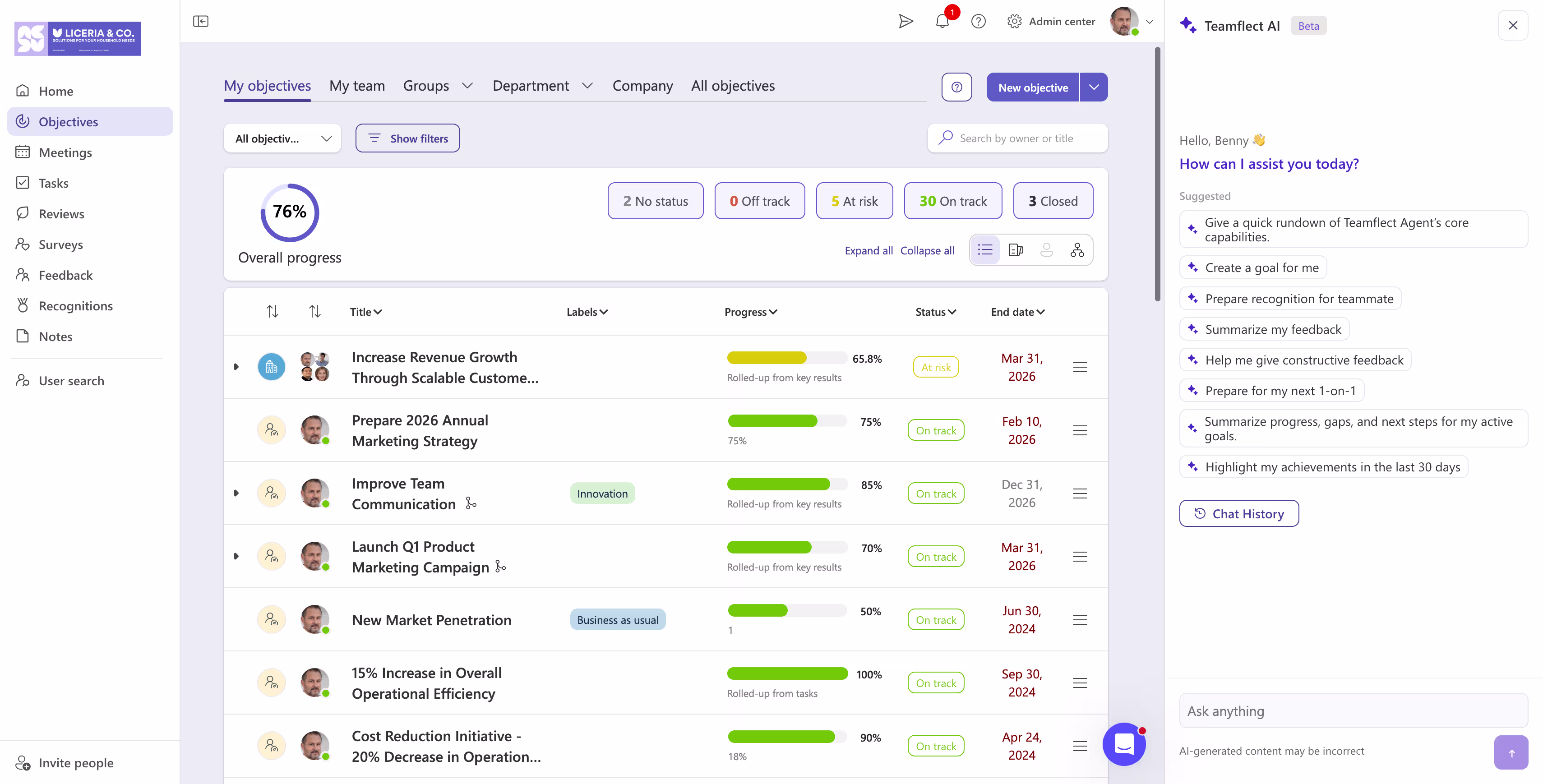Switch objectives to card view

click(x=1016, y=250)
